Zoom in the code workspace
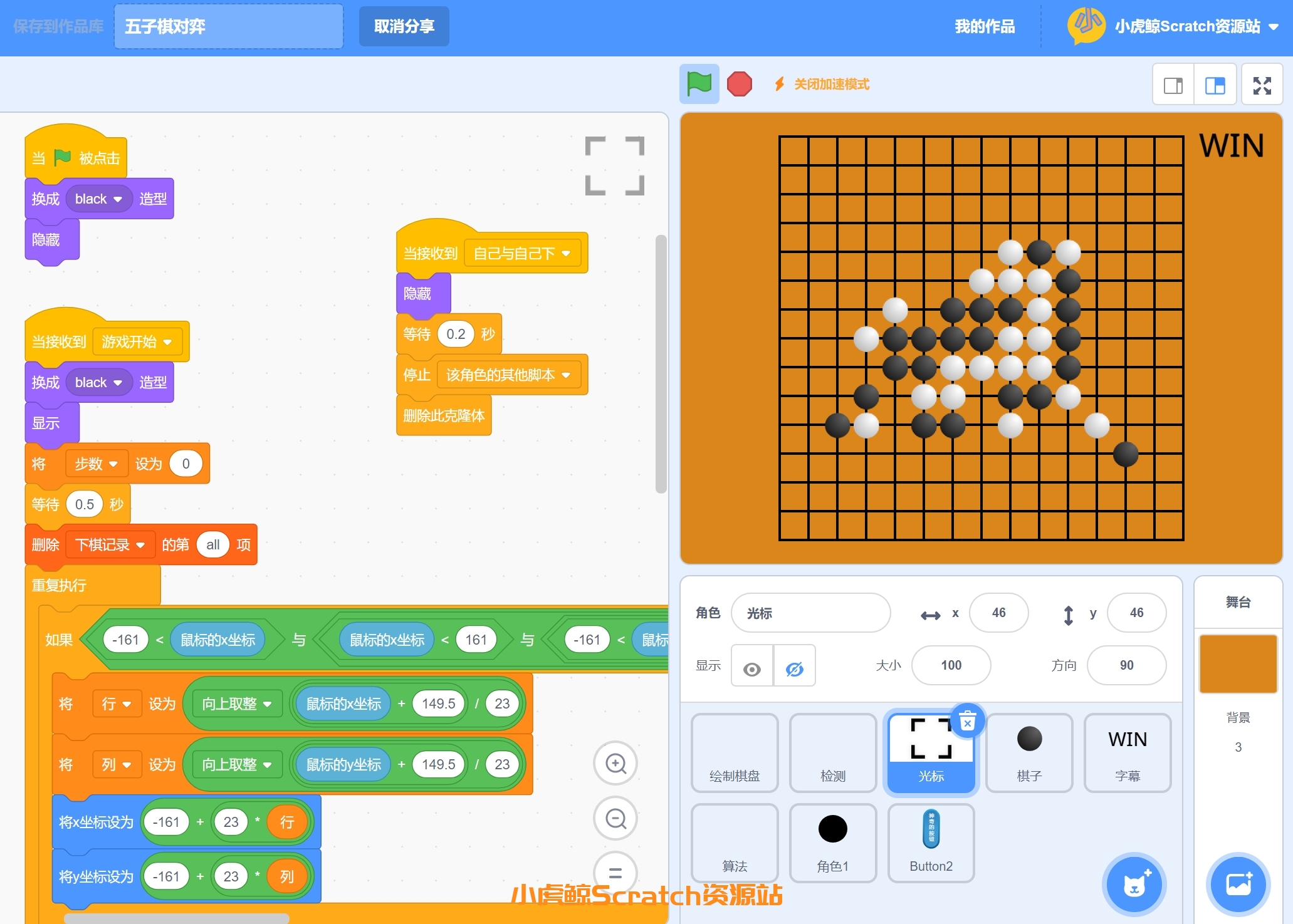This screenshot has height=924, width=1293. coord(615,763)
